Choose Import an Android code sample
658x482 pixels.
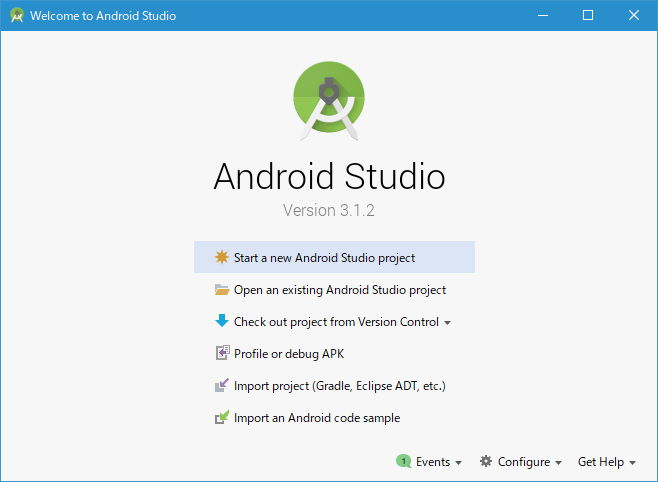[x=334, y=418]
